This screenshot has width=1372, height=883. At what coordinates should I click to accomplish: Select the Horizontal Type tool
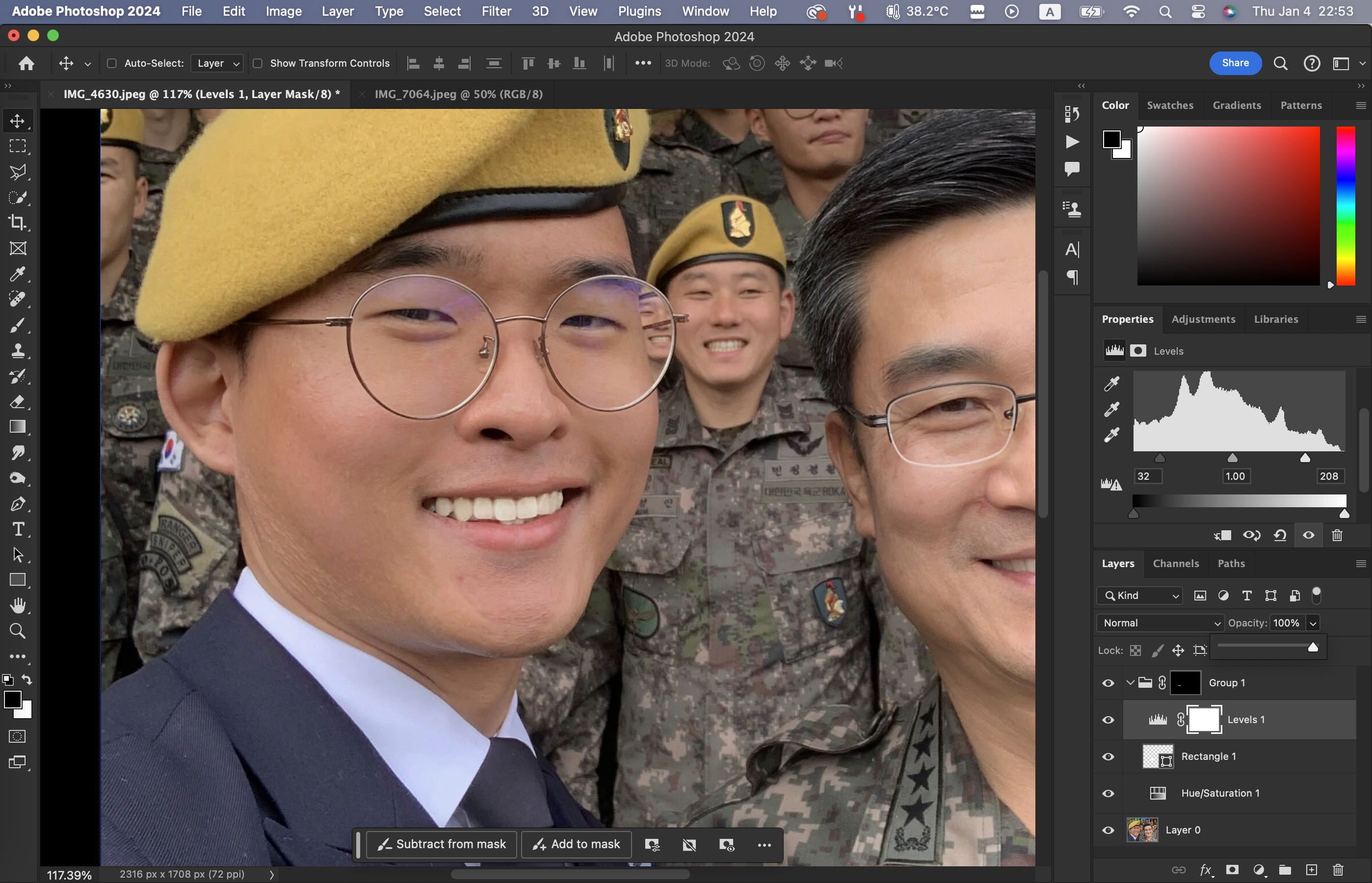click(17, 529)
